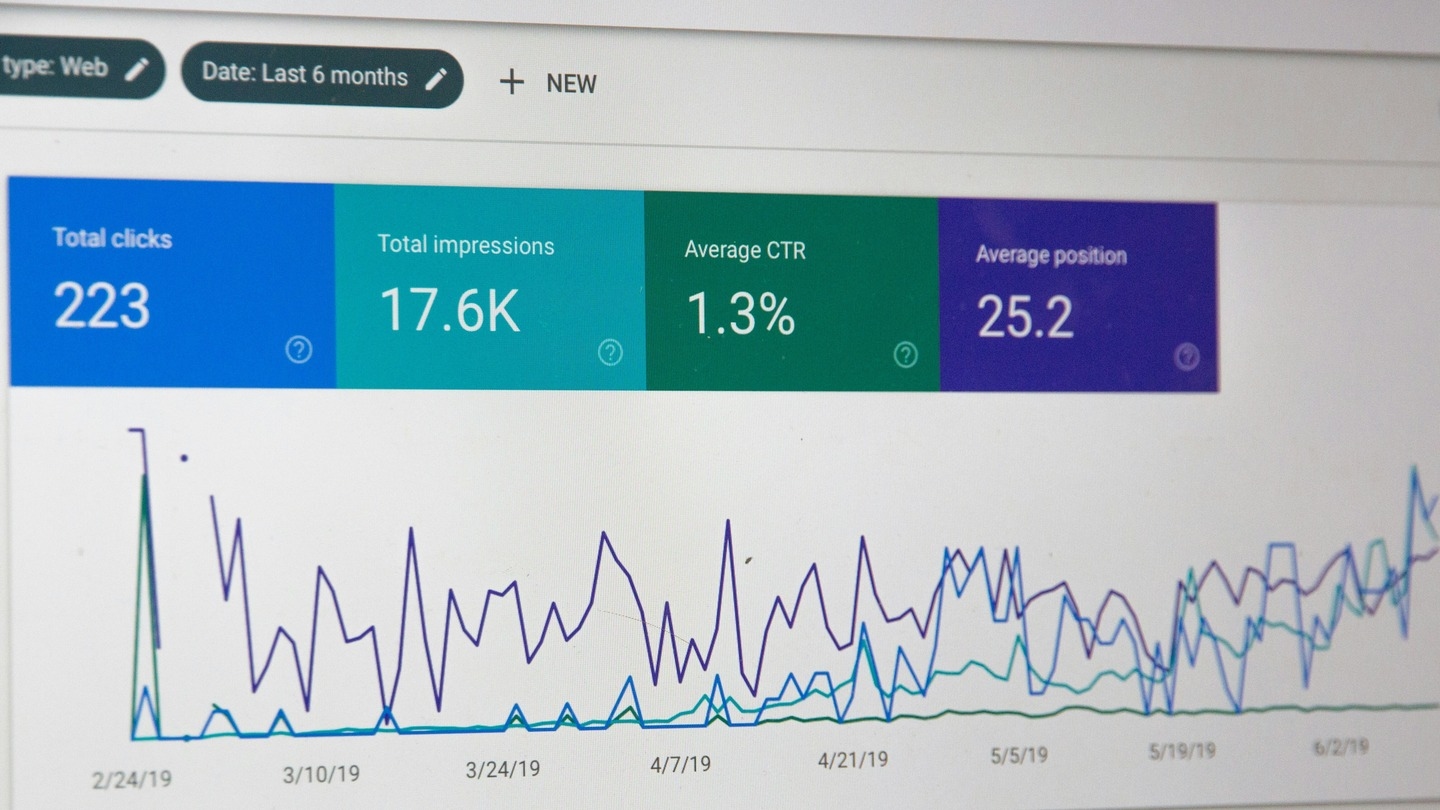The width and height of the screenshot is (1440, 810).
Task: Click the 5/5/19 axis date label
Action: pyautogui.click(x=1019, y=755)
